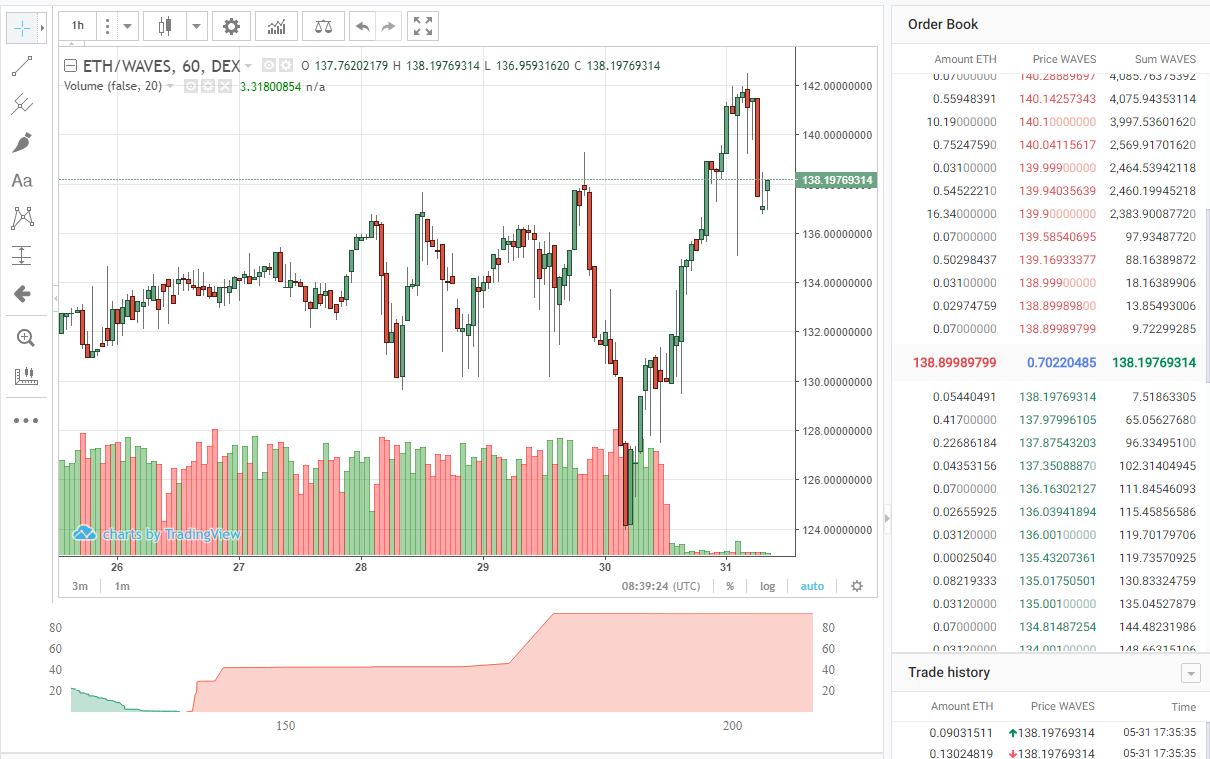Toggle percent scale on the chart

coord(730,586)
